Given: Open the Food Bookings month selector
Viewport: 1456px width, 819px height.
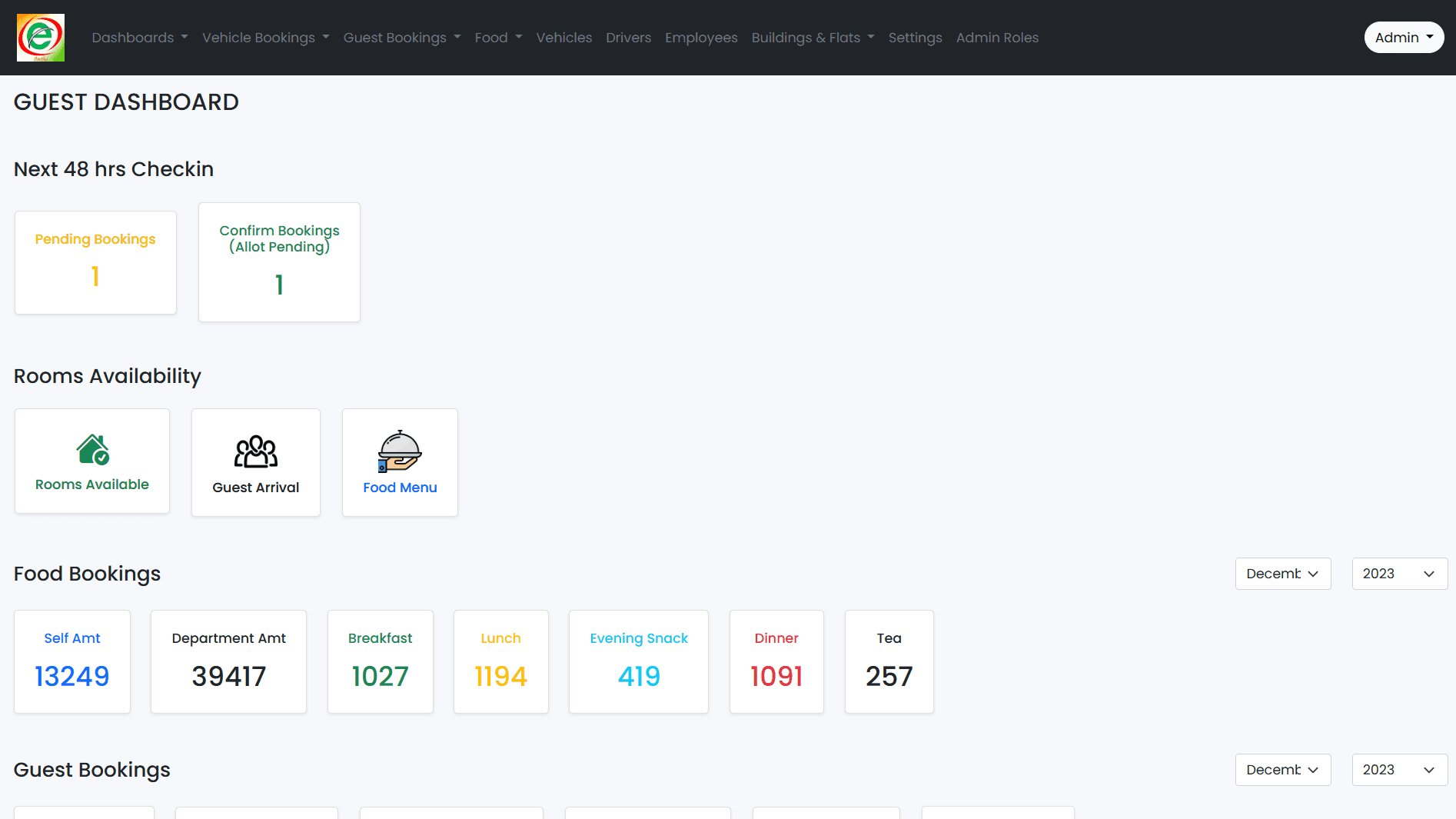Looking at the screenshot, I should click(1282, 574).
